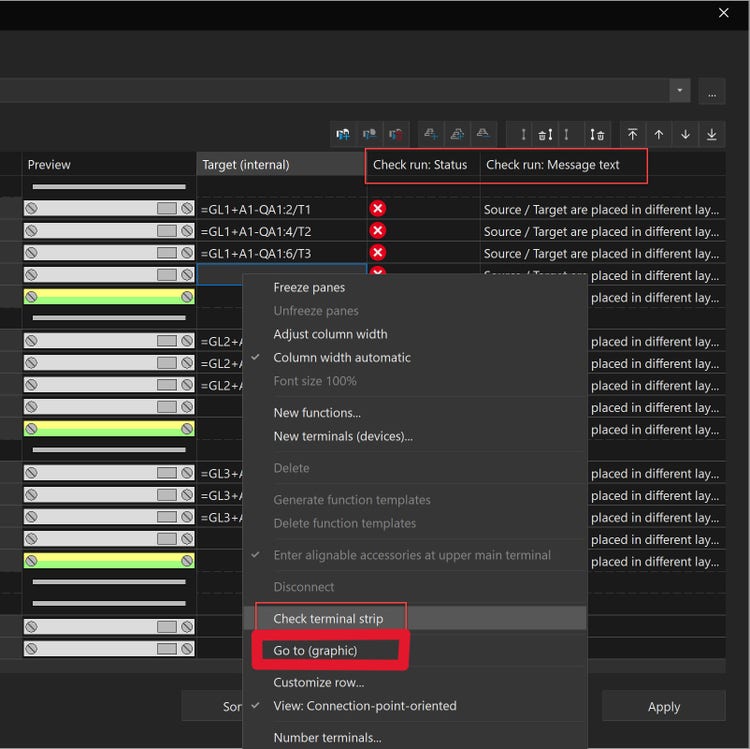Open the dropdown arrow of the top combo box
Screen dimensions: 750x749
tap(680, 90)
